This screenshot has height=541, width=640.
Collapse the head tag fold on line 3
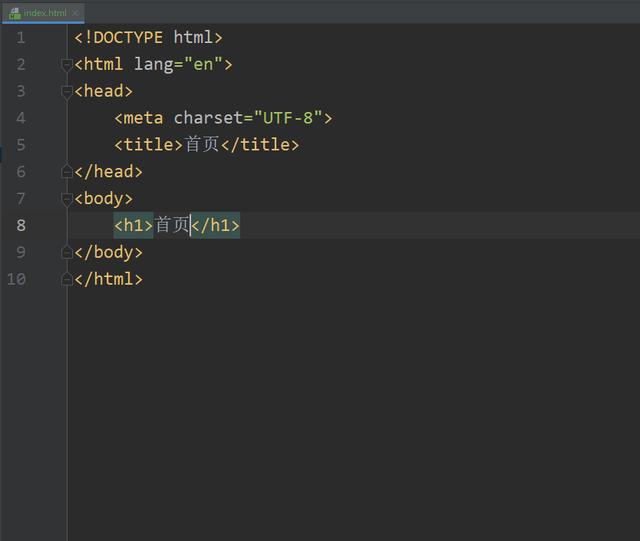(67, 91)
